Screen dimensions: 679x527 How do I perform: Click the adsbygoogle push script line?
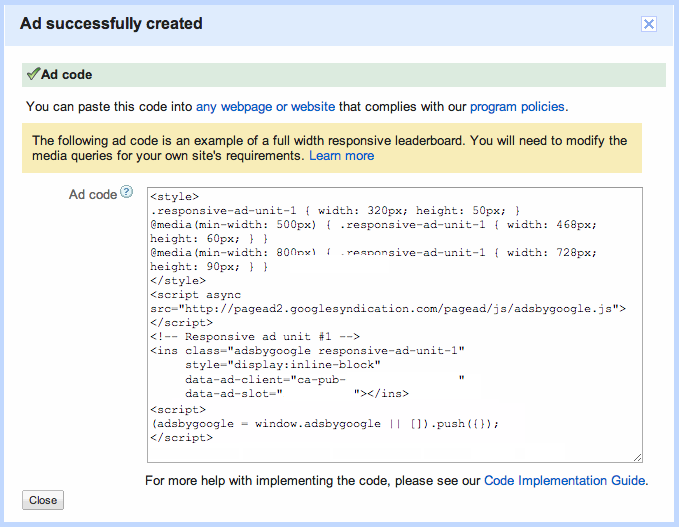pyautogui.click(x=324, y=423)
